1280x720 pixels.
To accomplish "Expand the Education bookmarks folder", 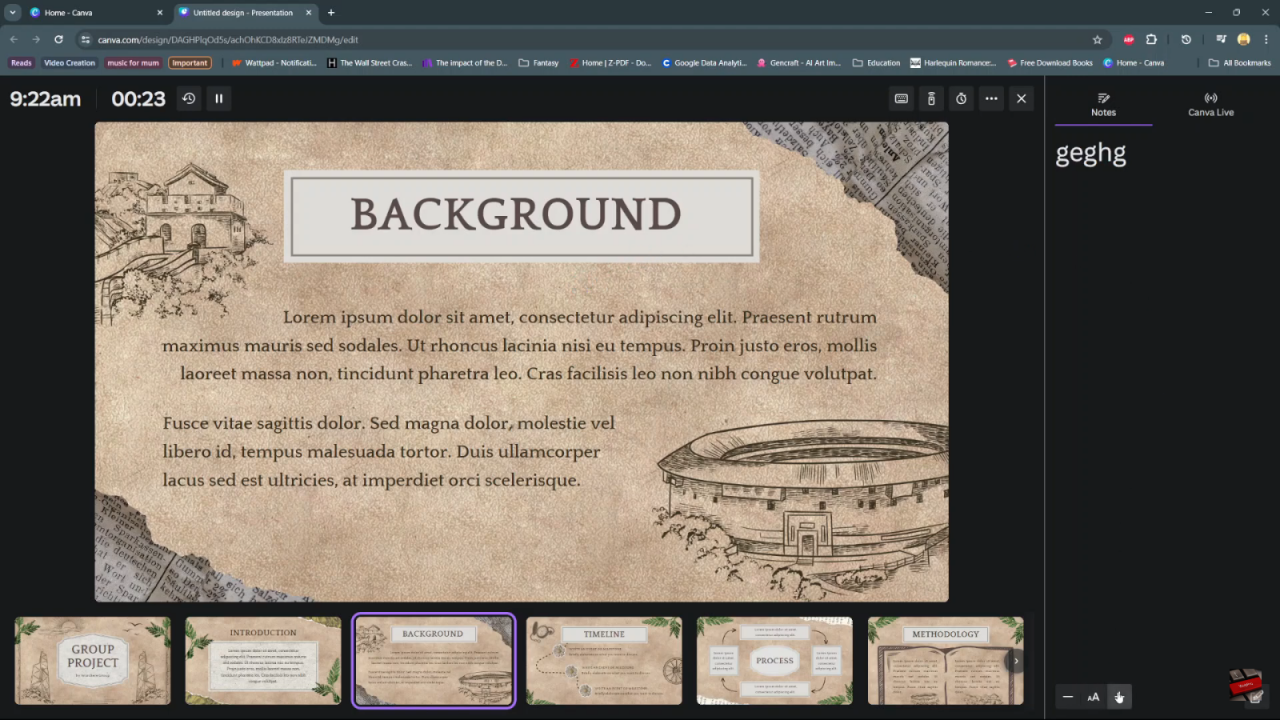I will click(x=876, y=63).
